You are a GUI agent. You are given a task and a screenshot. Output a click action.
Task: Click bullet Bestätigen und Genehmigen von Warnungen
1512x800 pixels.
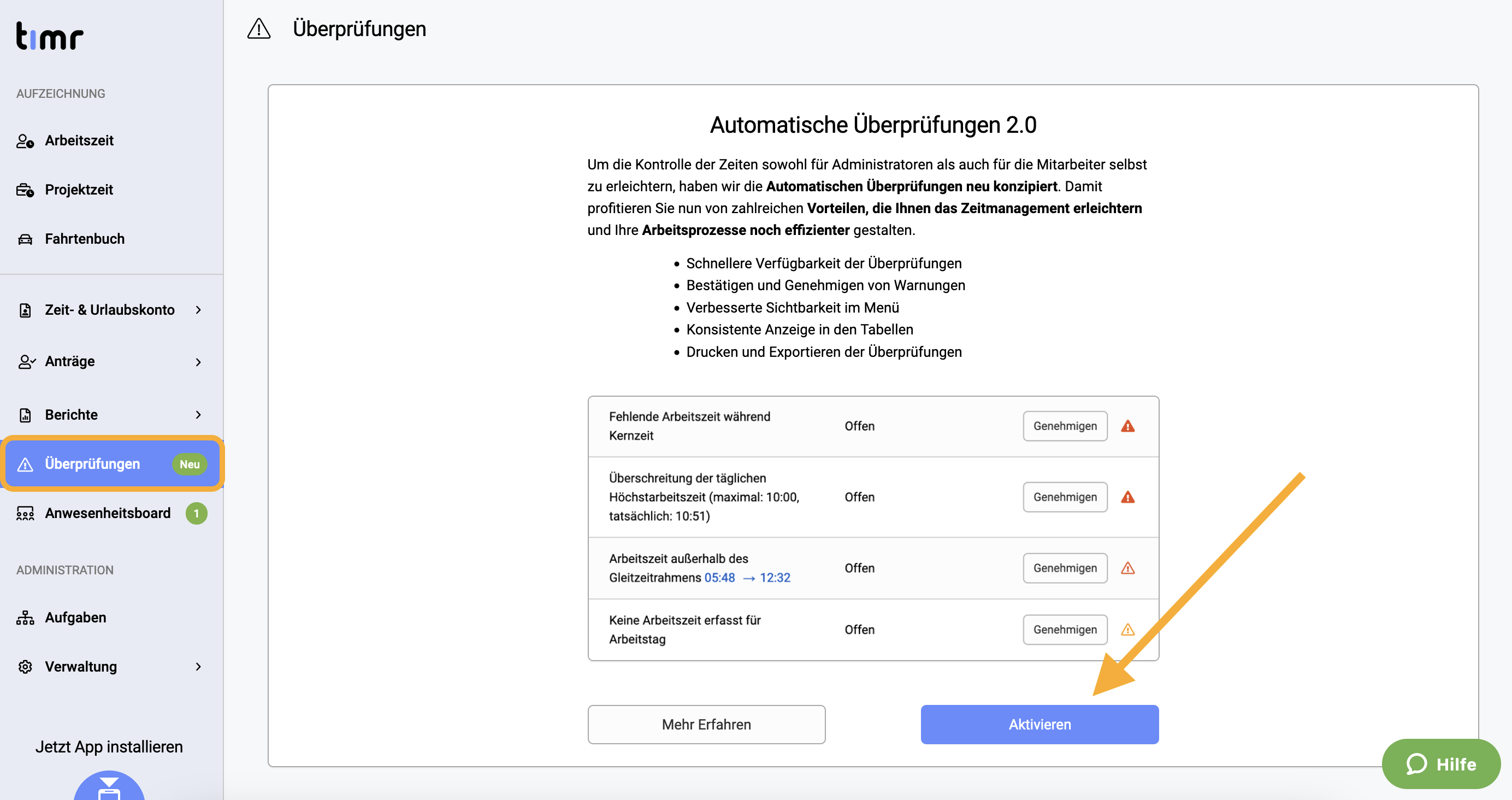pos(825,285)
